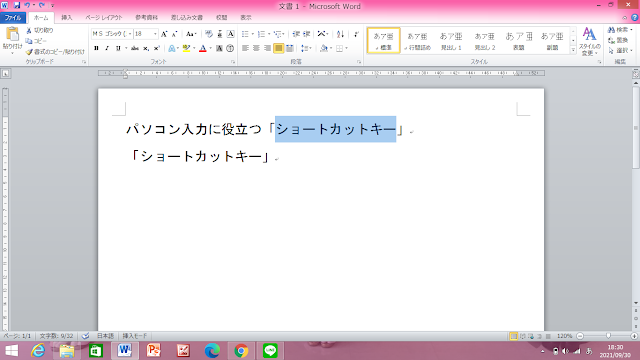Viewport: 640px width, 360px height.
Task: Switch to the Page Layout (ページレイアウト) tab
Action: [104, 18]
